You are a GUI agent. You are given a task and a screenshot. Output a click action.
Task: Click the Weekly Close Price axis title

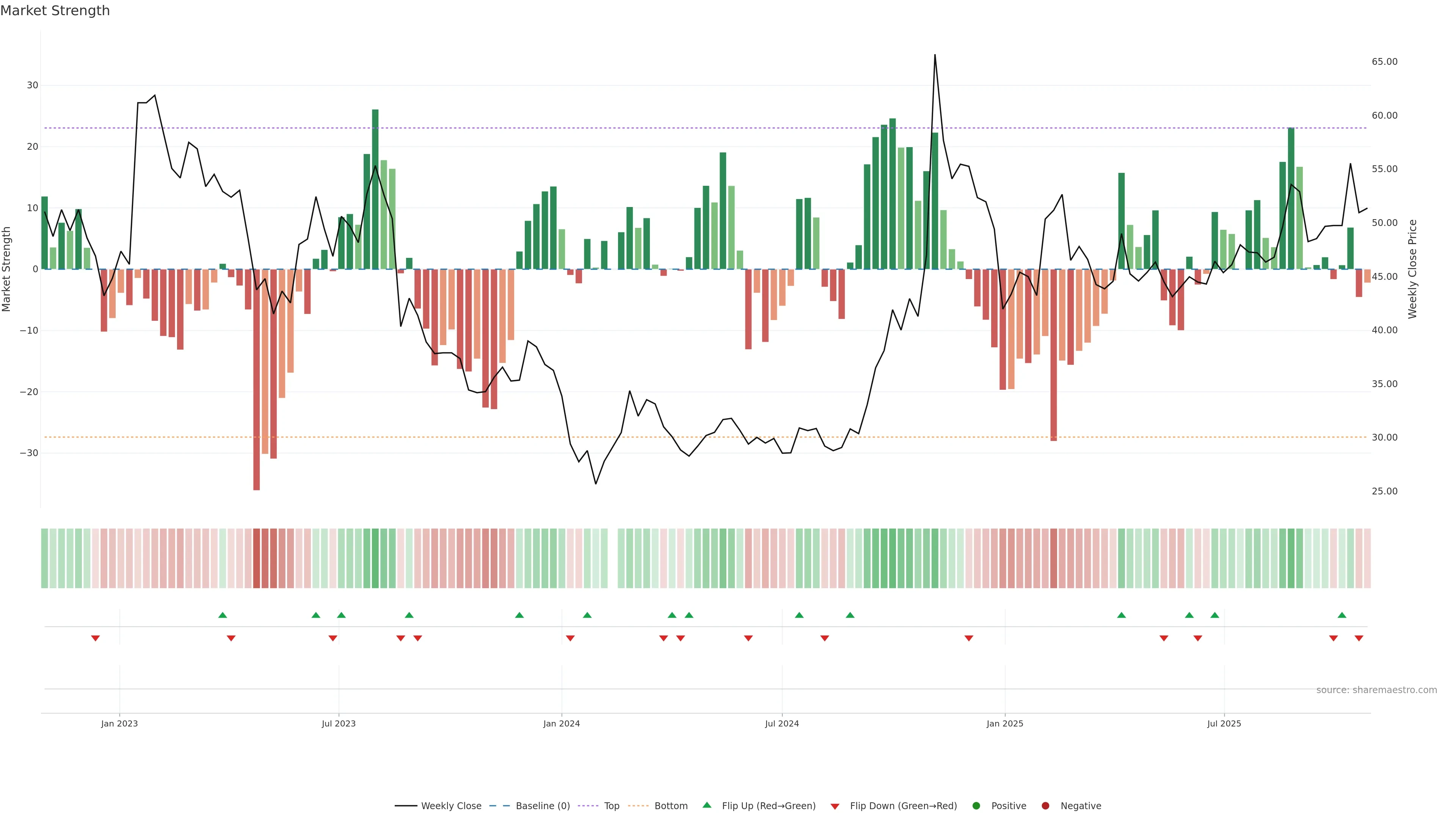click(1412, 269)
